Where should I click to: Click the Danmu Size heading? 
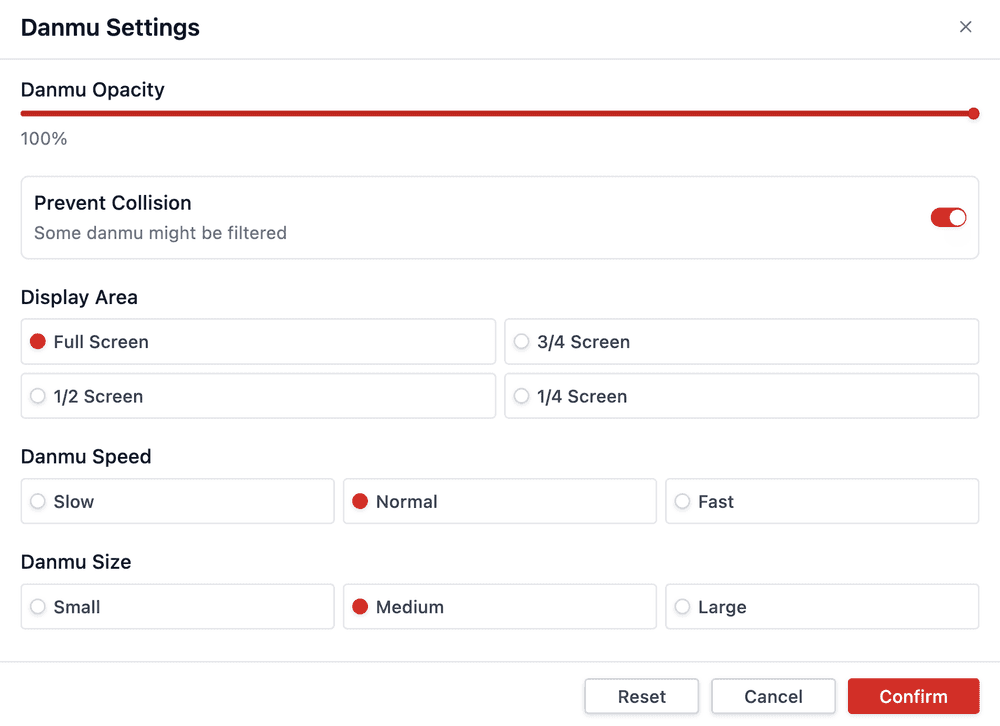(x=76, y=562)
